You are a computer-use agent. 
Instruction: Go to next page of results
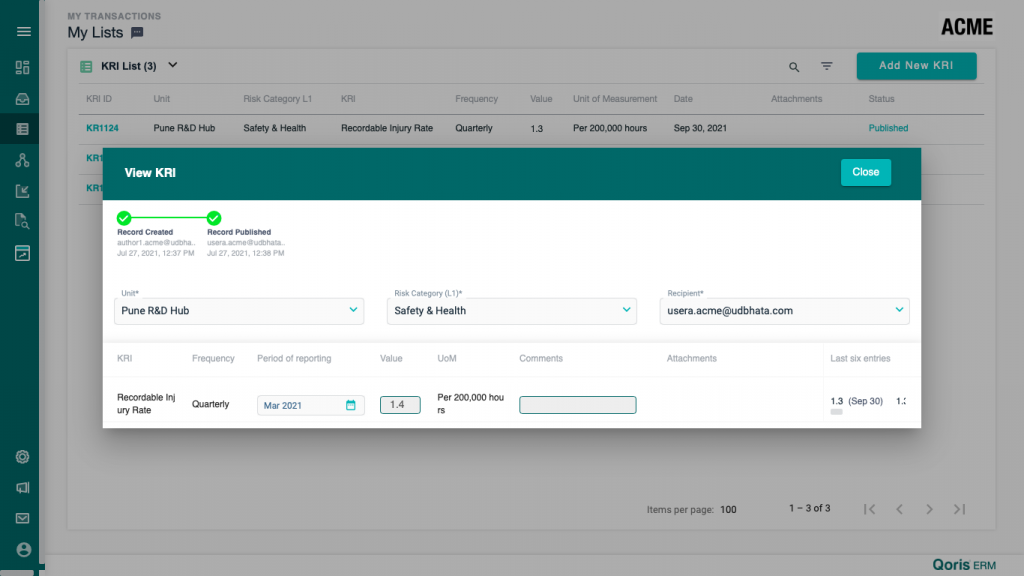point(929,509)
